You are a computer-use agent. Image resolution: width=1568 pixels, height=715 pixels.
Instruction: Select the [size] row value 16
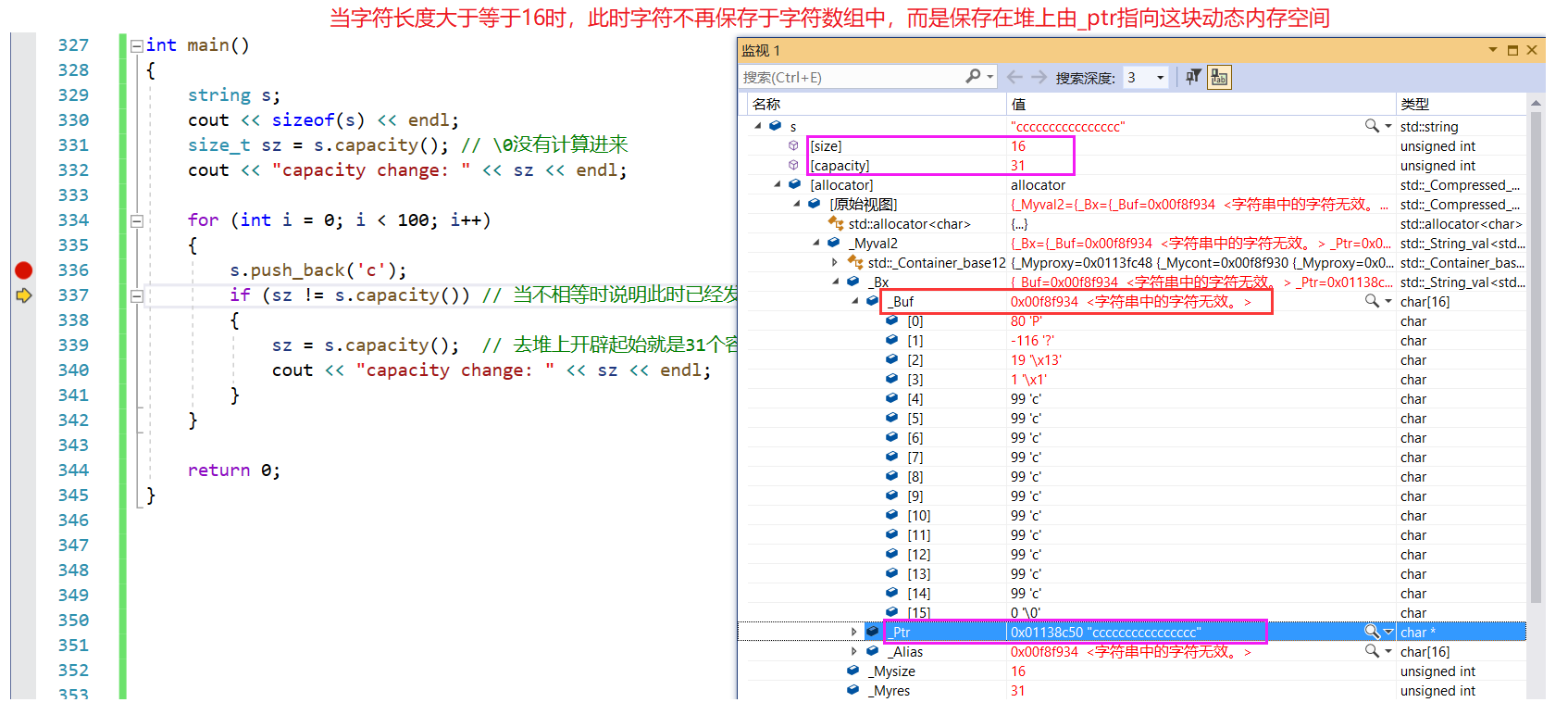1018,146
